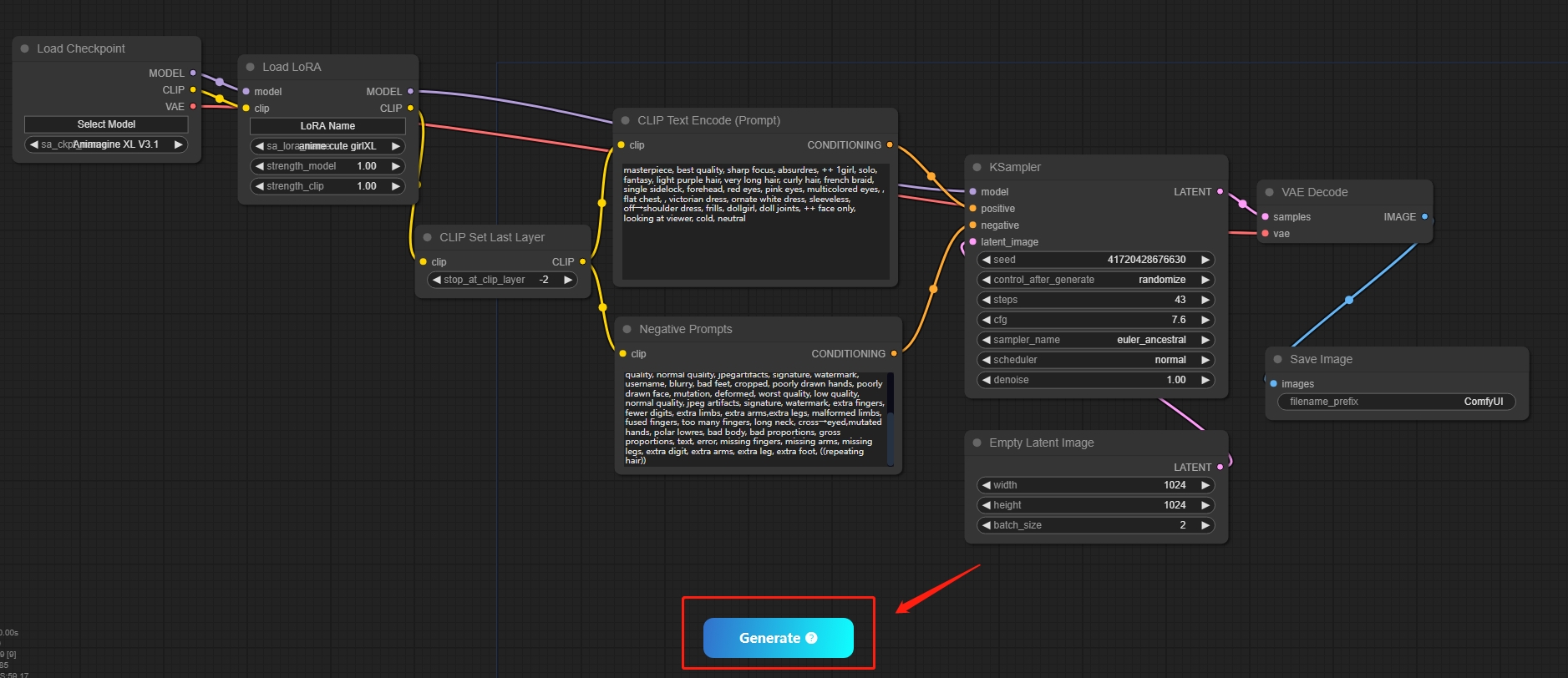
Task: Click the filename_prefix ComfyUI field
Action: [1396, 402]
